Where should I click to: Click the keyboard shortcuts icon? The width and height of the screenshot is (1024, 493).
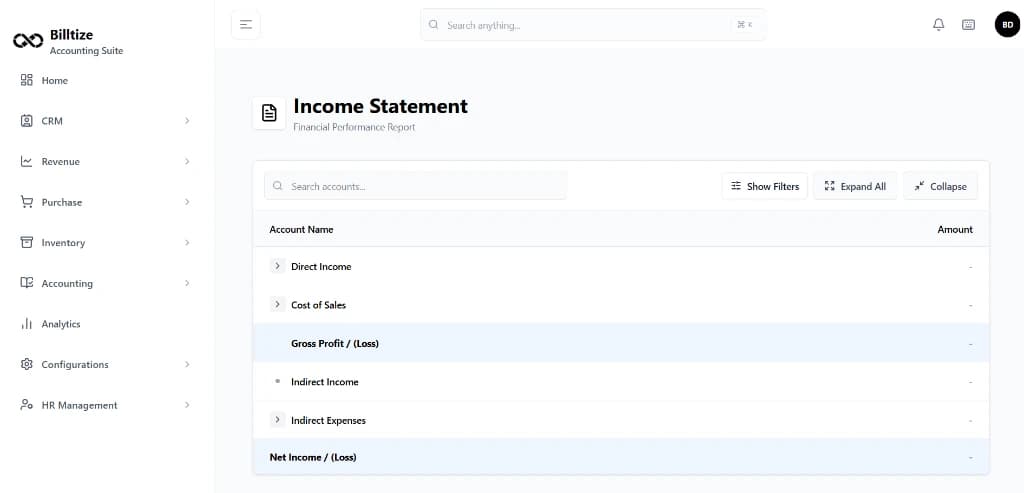[x=968, y=25]
